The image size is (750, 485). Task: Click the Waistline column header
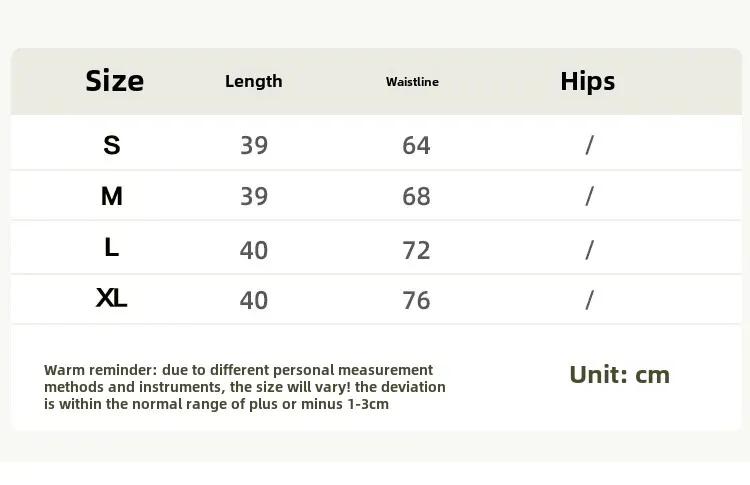click(412, 82)
